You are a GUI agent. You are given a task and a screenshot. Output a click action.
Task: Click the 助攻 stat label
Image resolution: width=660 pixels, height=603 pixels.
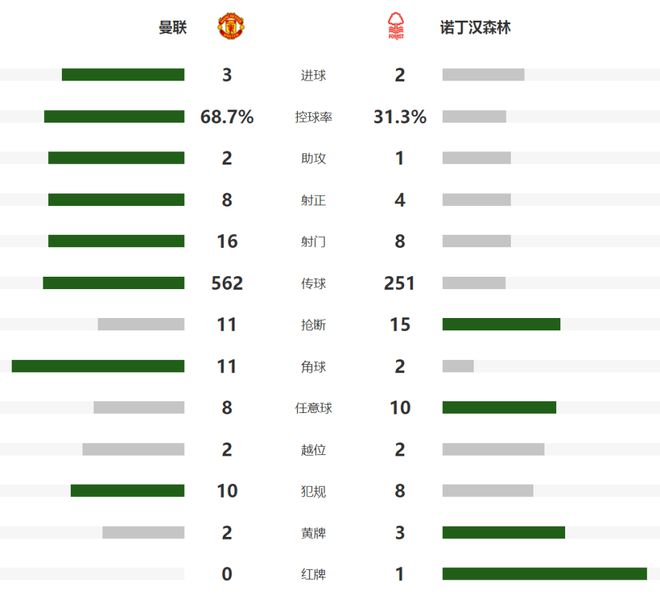(313, 158)
